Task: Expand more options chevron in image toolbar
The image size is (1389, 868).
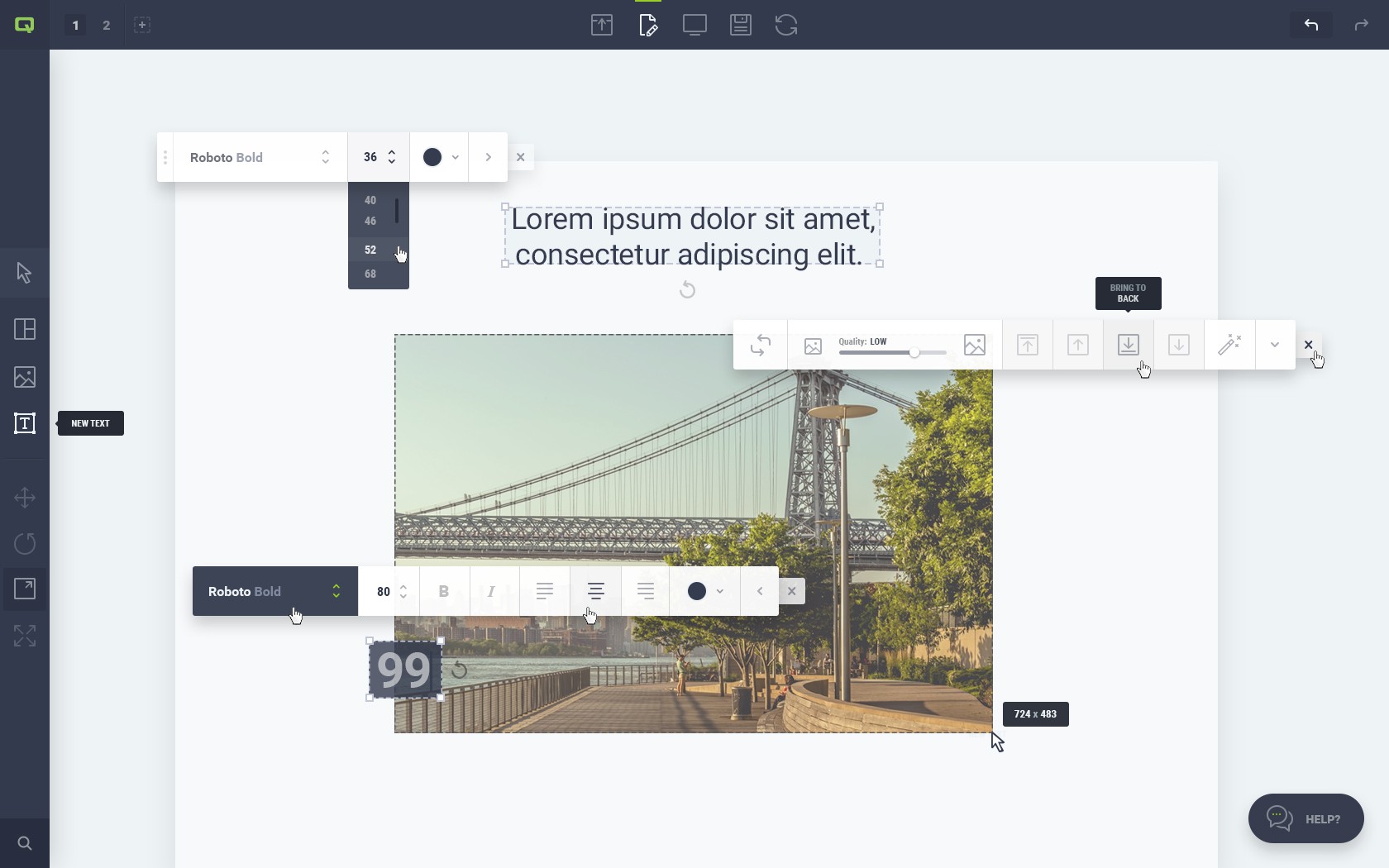Action: [x=1274, y=345]
